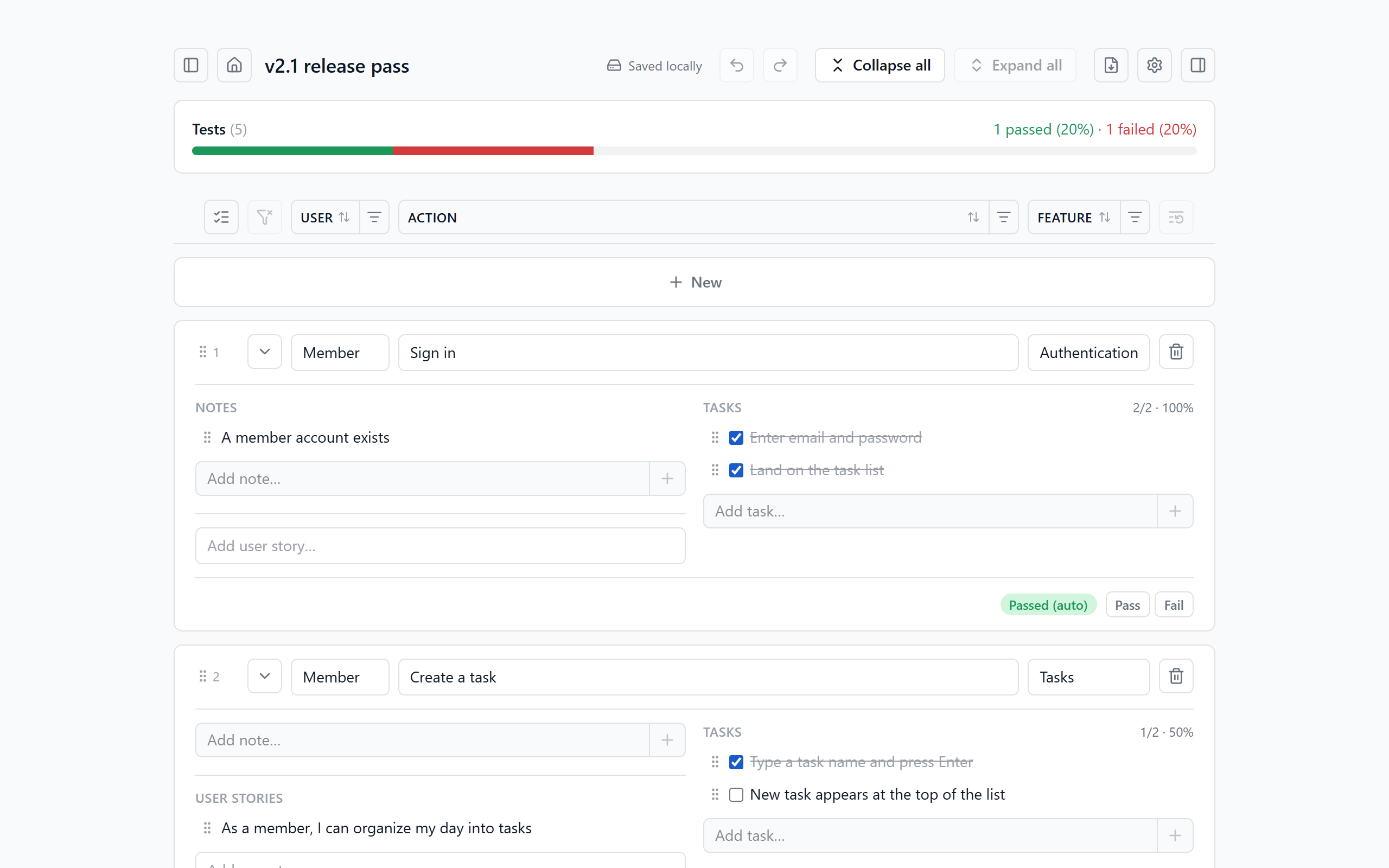
Task: Open settings gear
Action: pos(1154,66)
